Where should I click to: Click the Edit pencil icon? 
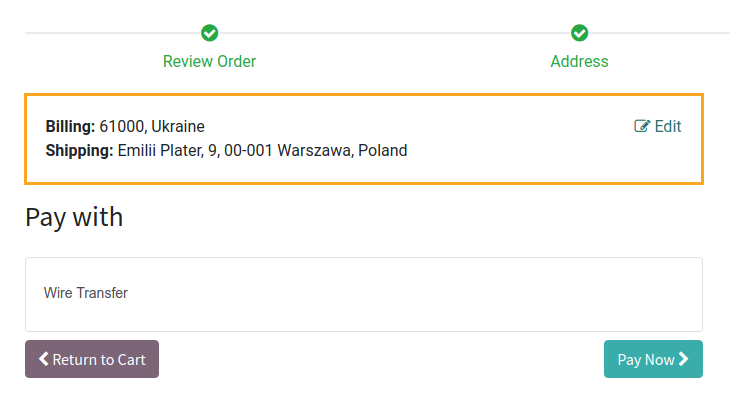(x=642, y=126)
